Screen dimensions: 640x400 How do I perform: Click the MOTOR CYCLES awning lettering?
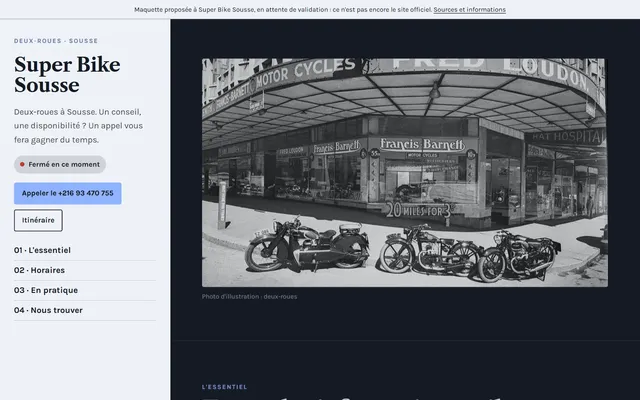click(303, 71)
